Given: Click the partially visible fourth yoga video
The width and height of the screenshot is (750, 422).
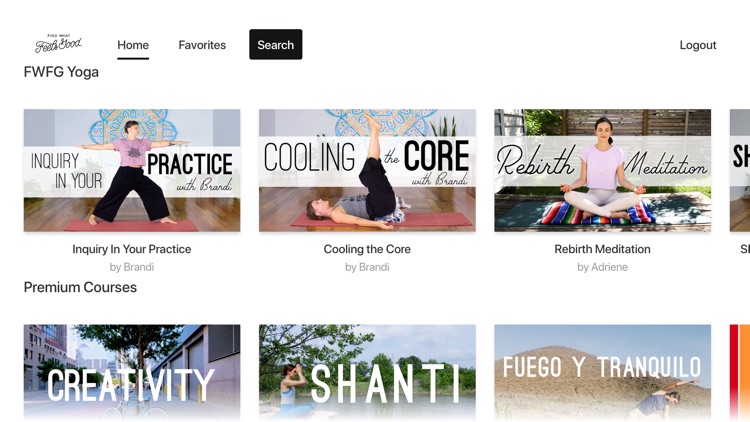Looking at the screenshot, I should (x=739, y=170).
